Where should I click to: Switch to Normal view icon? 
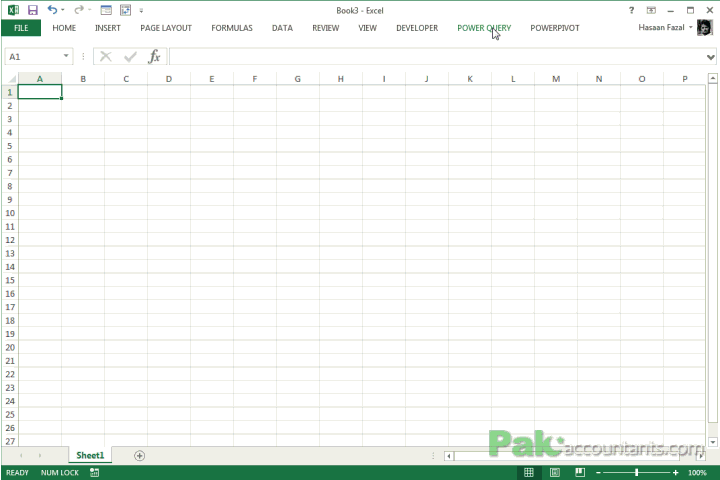pyautogui.click(x=529, y=472)
